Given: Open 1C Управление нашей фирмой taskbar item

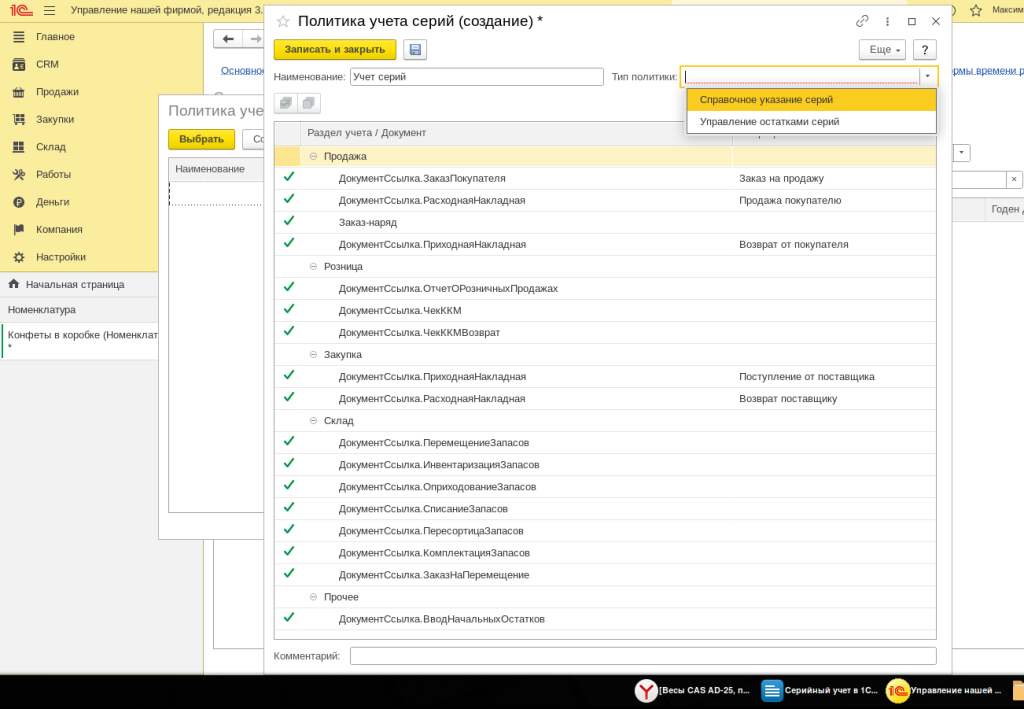Looking at the screenshot, I should coord(944,690).
